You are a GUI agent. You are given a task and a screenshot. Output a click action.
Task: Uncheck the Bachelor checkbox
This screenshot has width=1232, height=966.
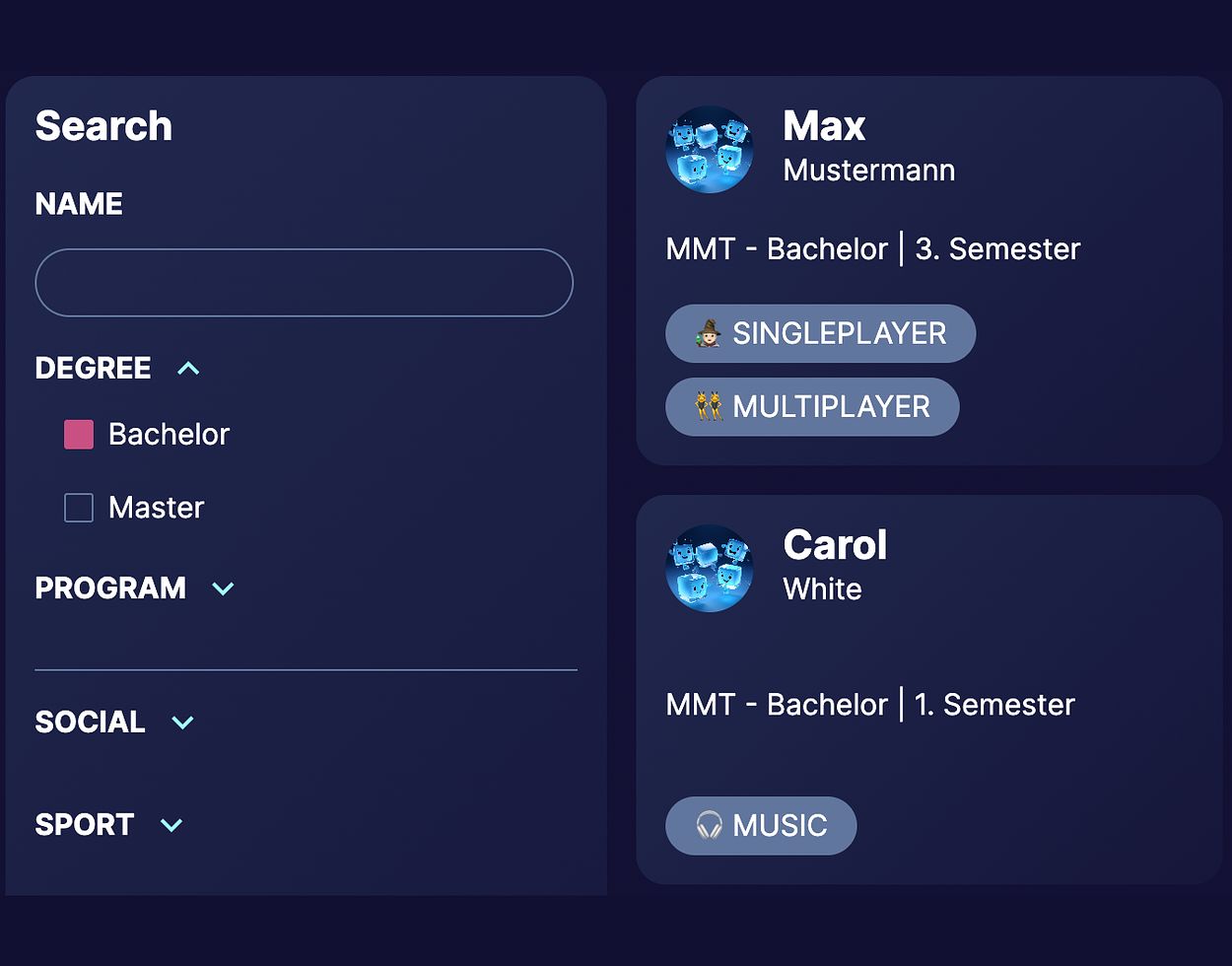pyautogui.click(x=79, y=434)
